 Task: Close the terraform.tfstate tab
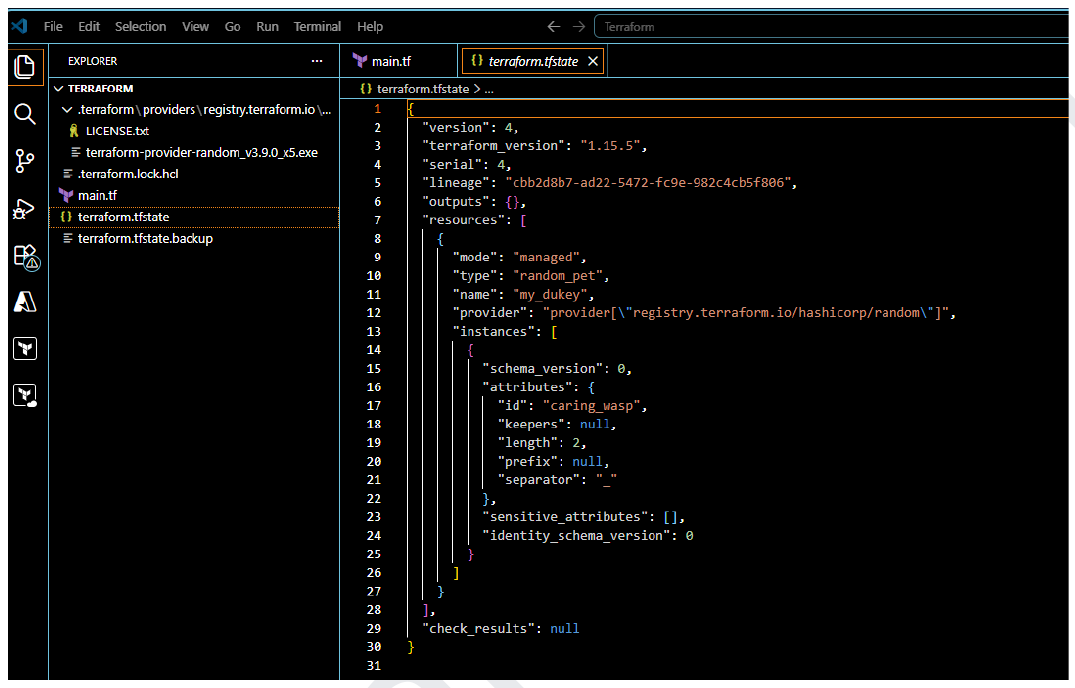593,61
